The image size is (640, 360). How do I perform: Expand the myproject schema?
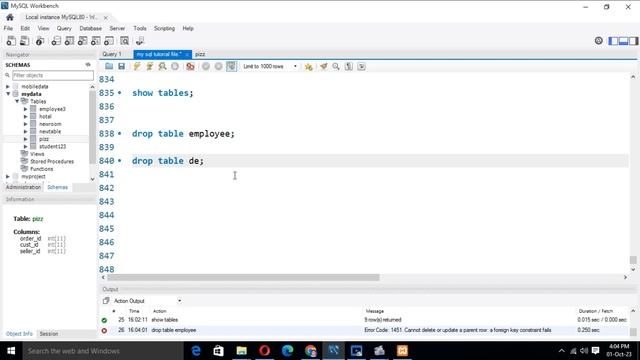tap(8, 176)
